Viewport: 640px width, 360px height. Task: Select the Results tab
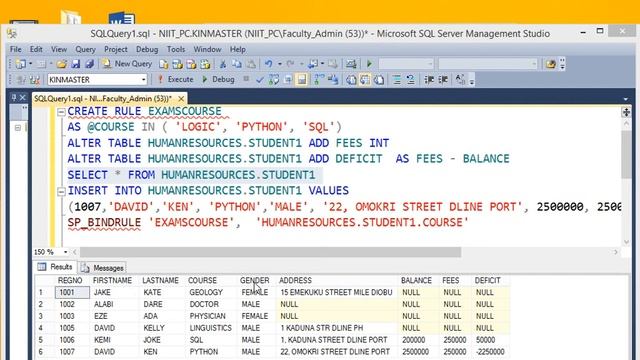point(55,267)
